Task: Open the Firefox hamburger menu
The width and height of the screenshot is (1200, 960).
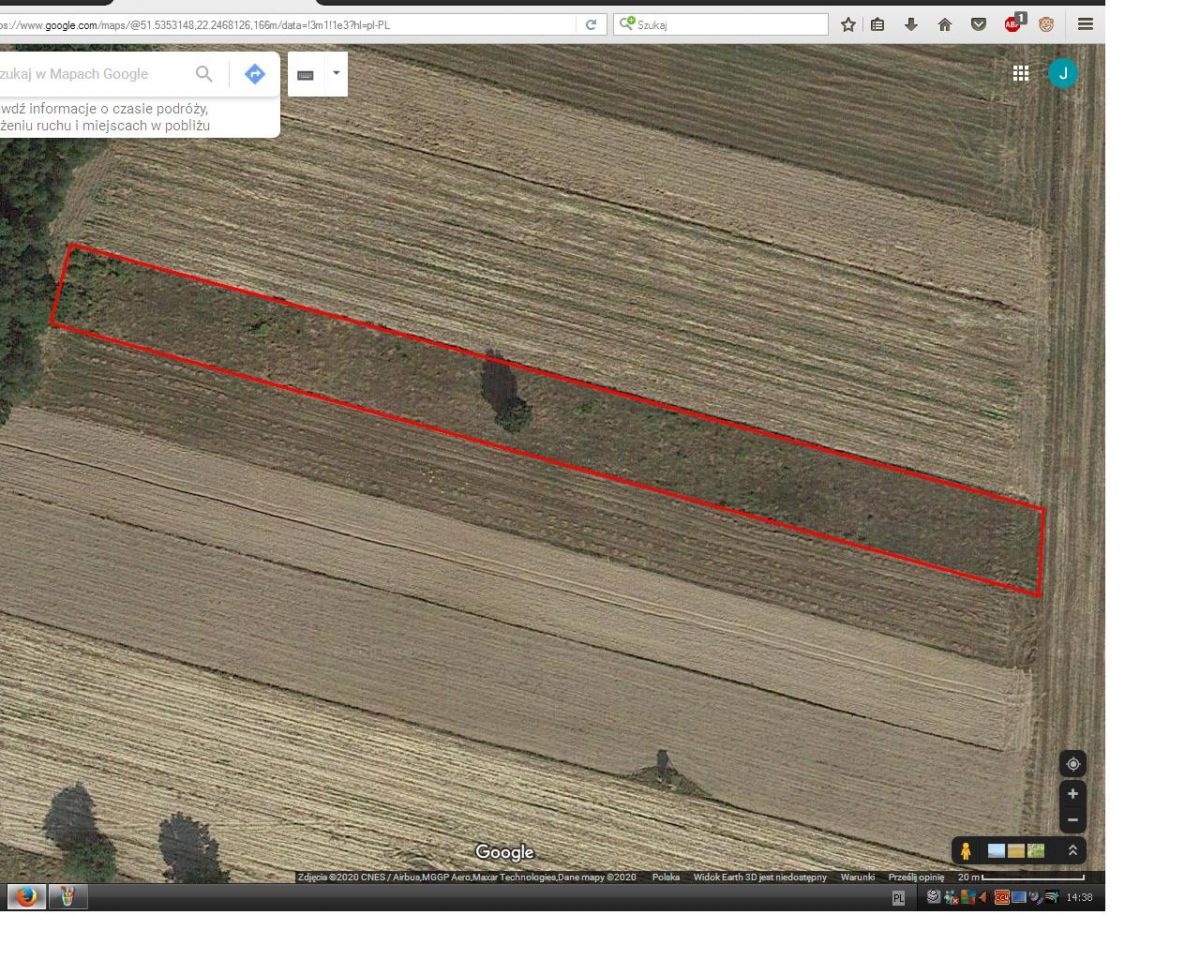Action: pos(1085,25)
